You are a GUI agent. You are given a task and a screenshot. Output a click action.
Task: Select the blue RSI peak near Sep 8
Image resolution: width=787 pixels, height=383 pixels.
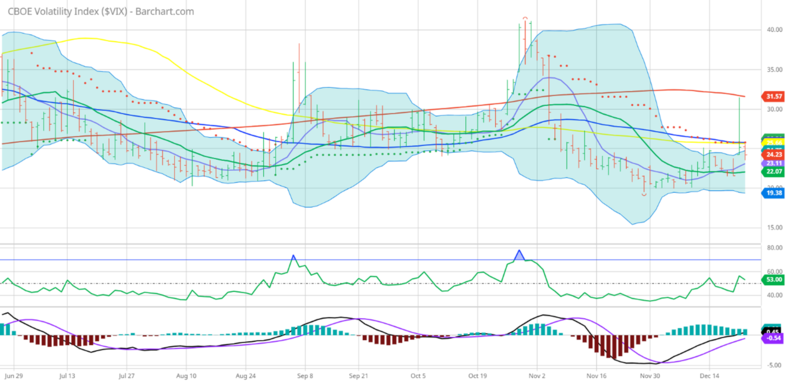(x=293, y=258)
